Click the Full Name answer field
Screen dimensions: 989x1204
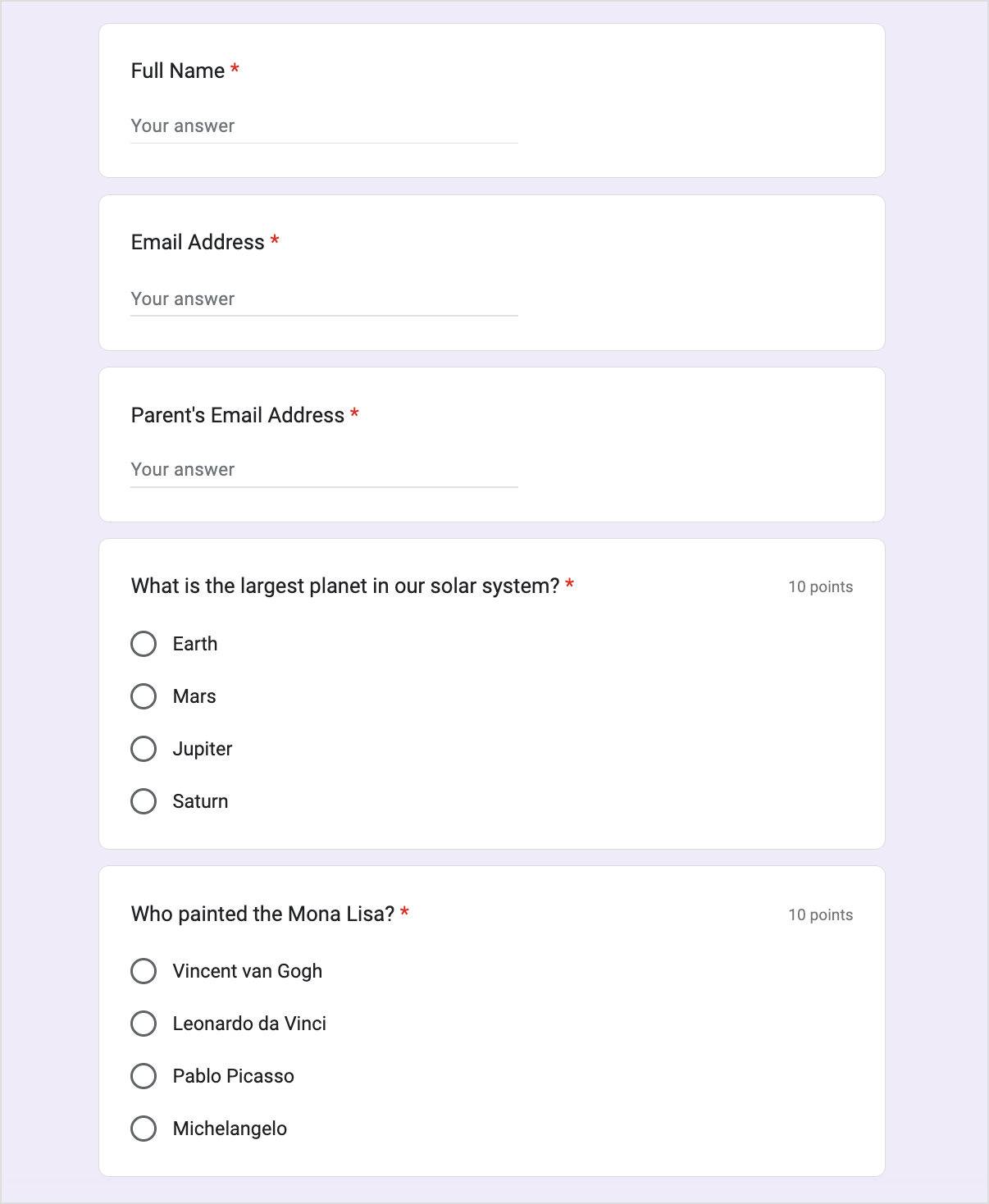pos(324,127)
